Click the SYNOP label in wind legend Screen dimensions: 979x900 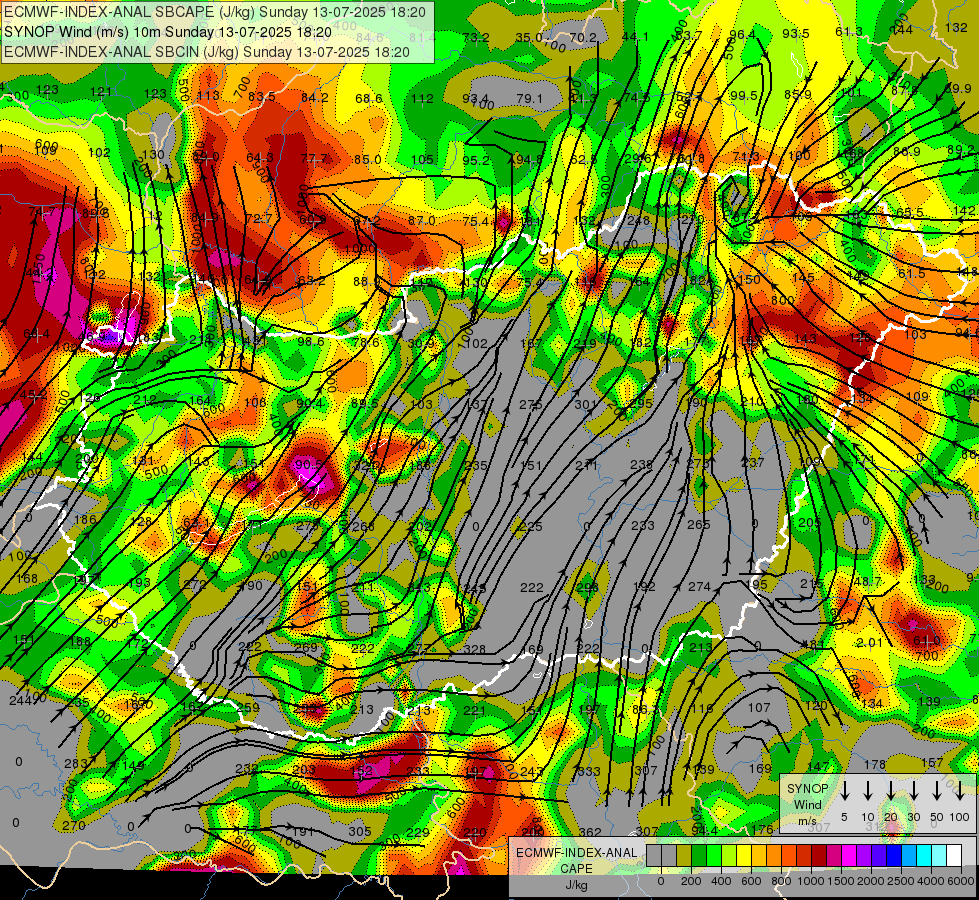pos(807,789)
